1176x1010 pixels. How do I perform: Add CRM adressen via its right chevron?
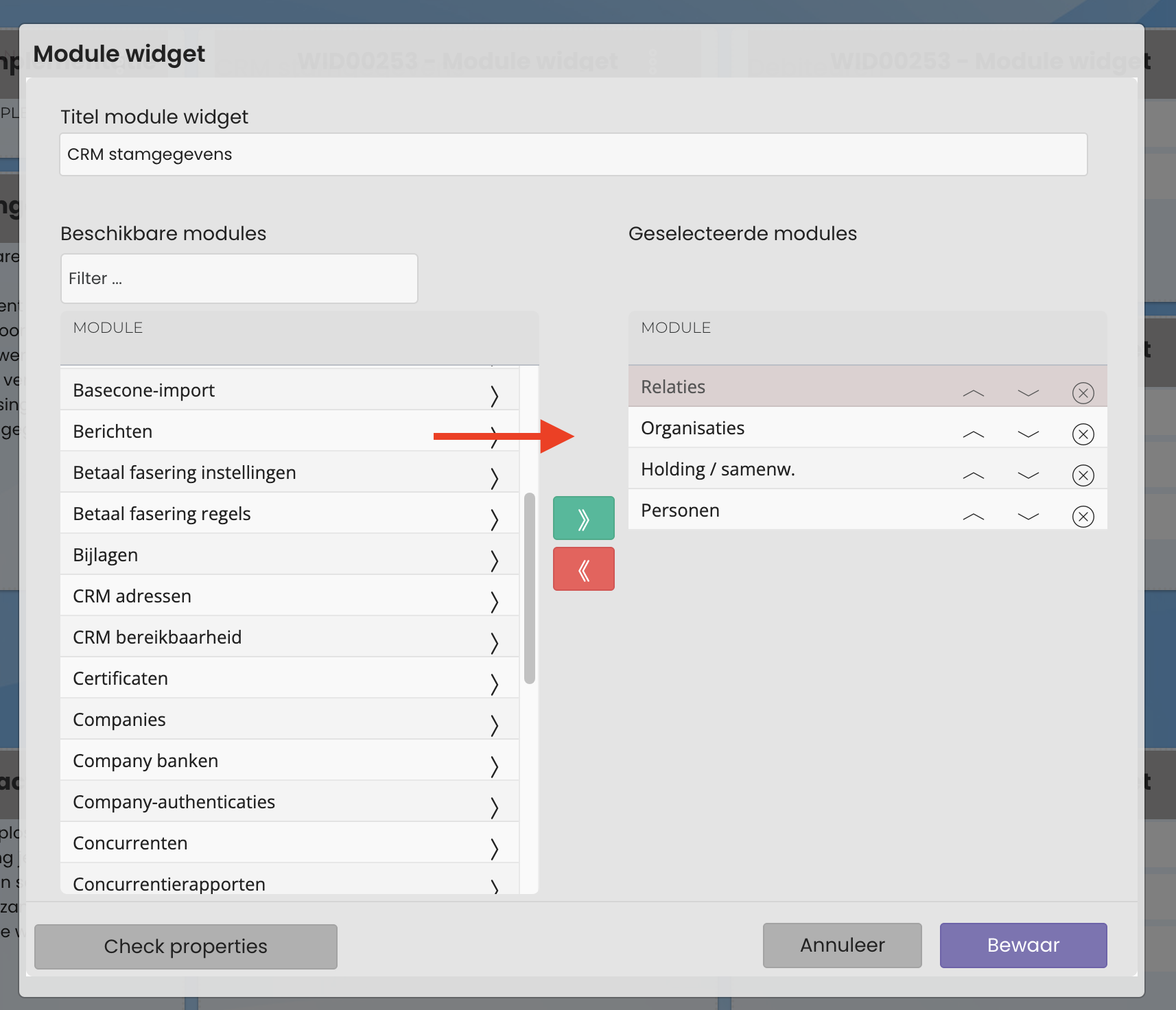point(494,601)
